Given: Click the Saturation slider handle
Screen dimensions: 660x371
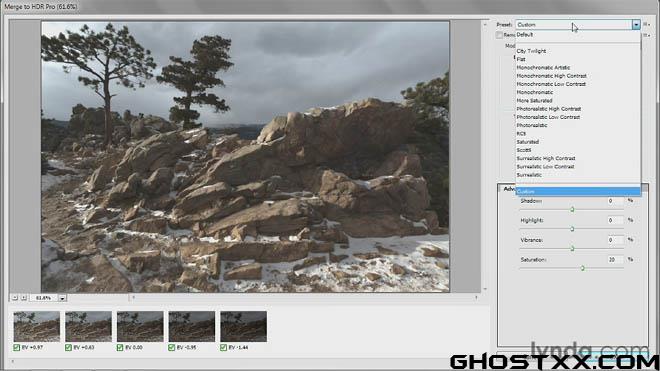Looking at the screenshot, I should coord(583,268).
